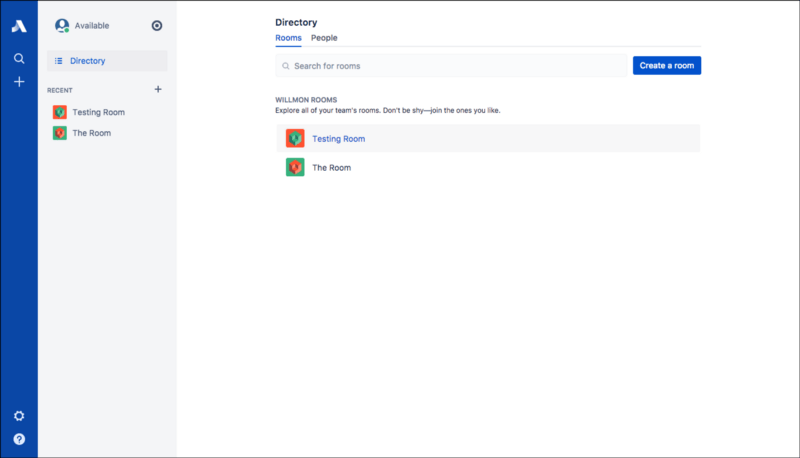Click the Atlassian logo in the navigation bar

pos(18,27)
